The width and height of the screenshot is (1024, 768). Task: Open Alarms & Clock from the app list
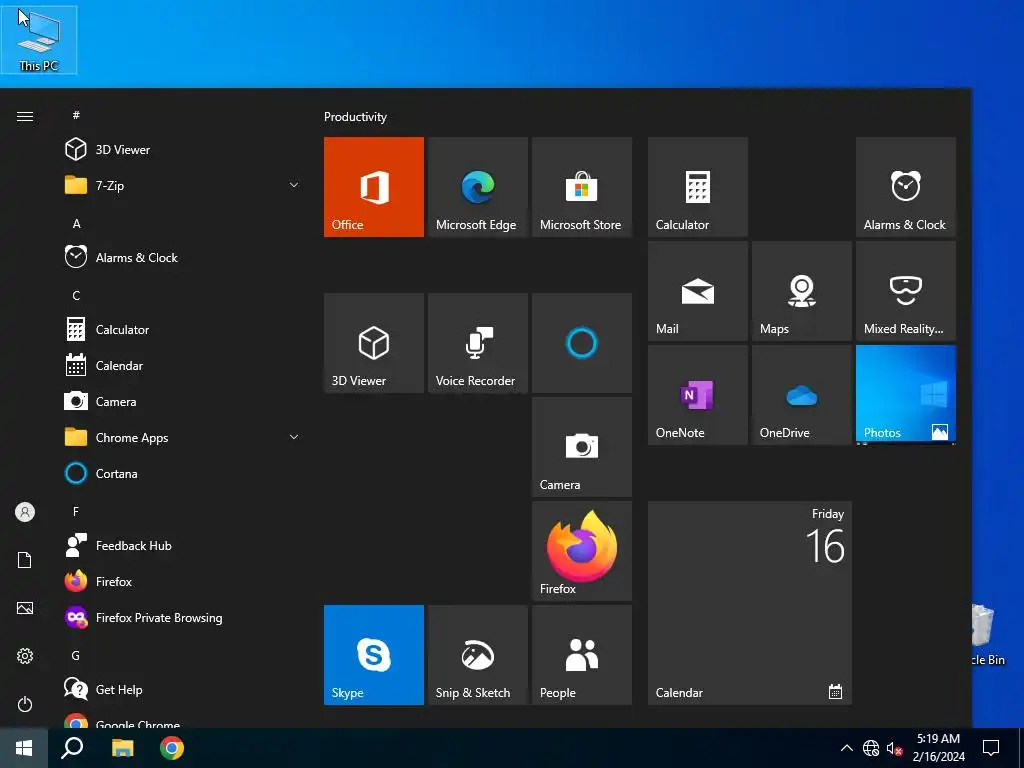(x=182, y=257)
